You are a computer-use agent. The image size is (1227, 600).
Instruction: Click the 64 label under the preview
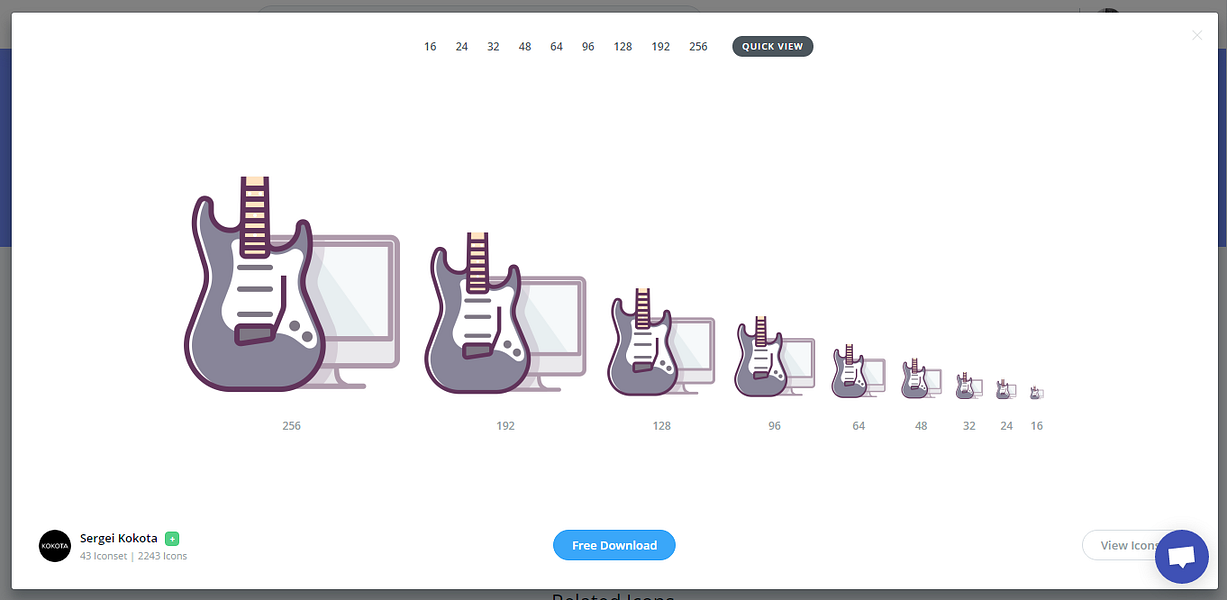tap(858, 426)
